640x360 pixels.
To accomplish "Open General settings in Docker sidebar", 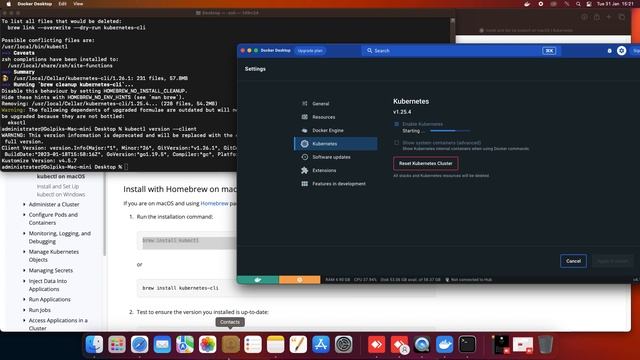I will pyautogui.click(x=335, y=104).
